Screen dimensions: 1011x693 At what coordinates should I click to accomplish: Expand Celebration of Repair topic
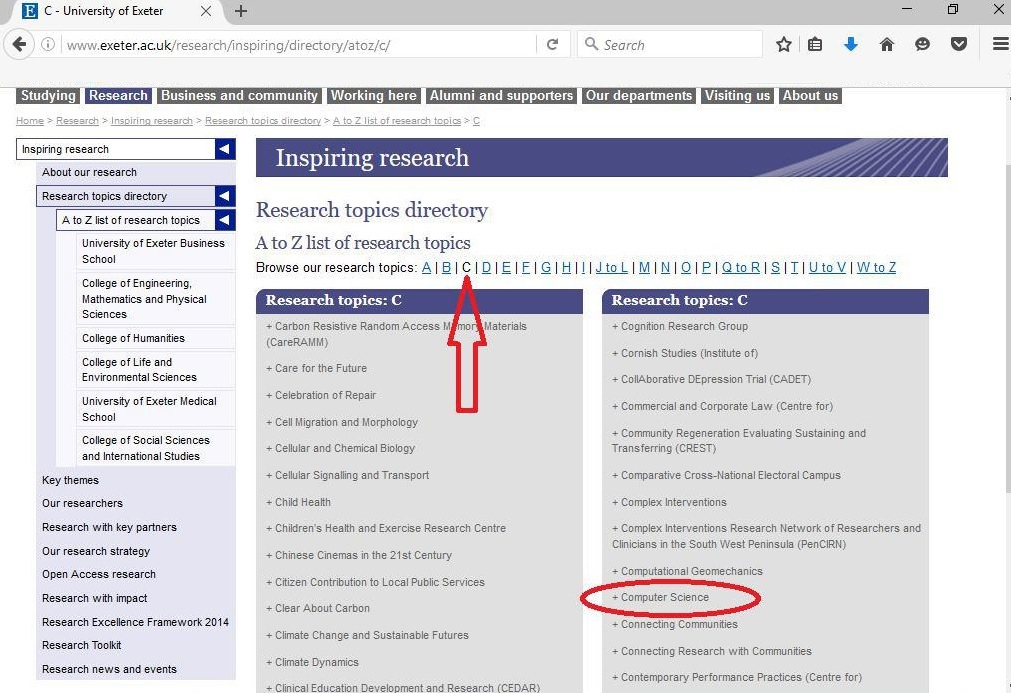321,395
